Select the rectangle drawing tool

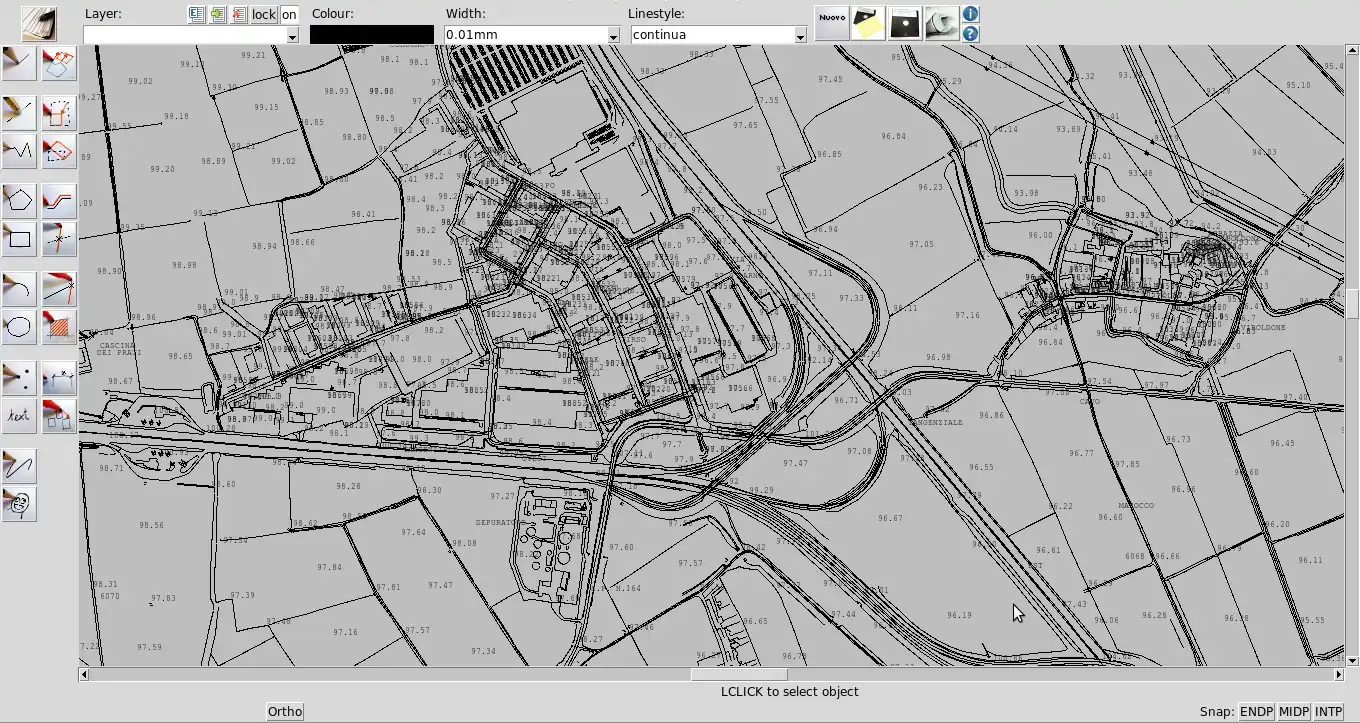point(19,239)
